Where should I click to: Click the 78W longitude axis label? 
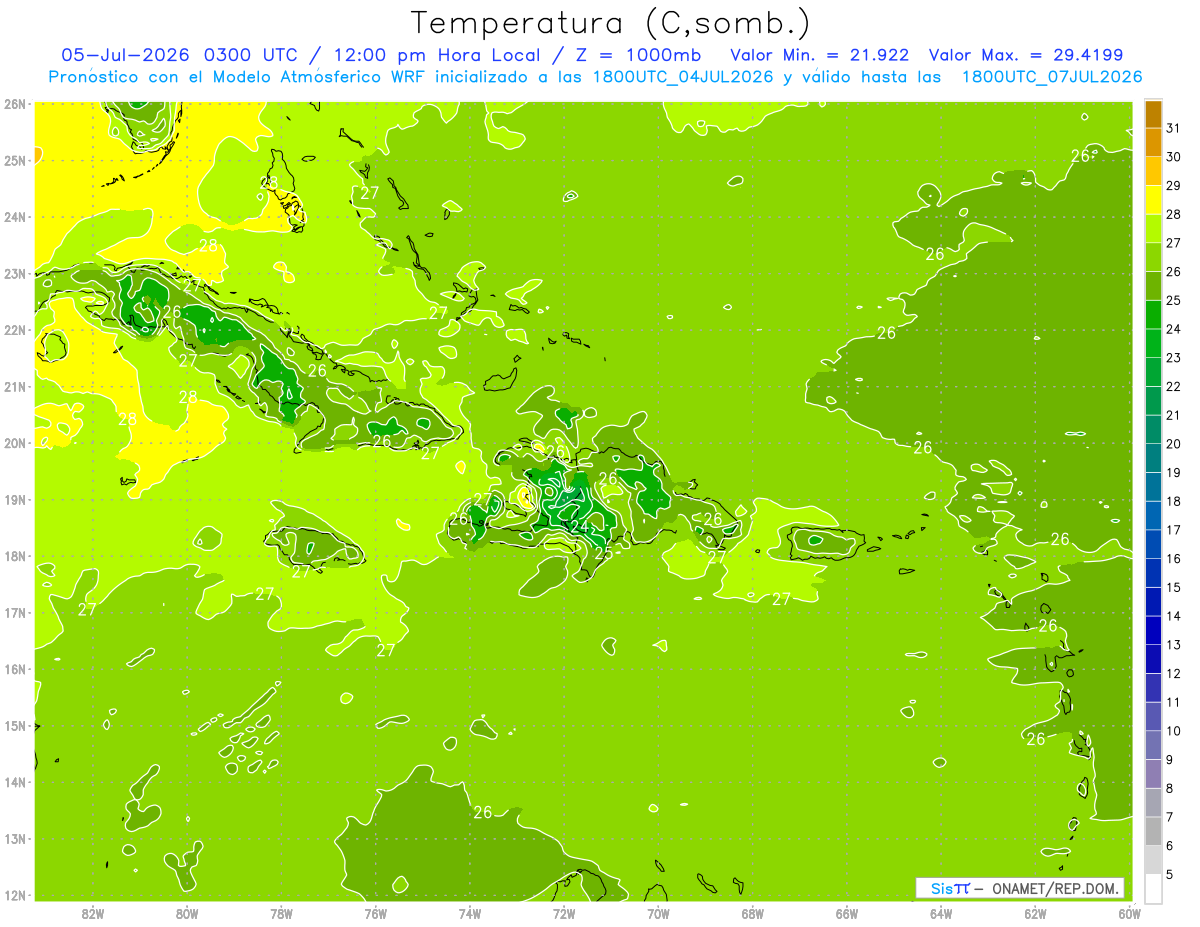[281, 913]
